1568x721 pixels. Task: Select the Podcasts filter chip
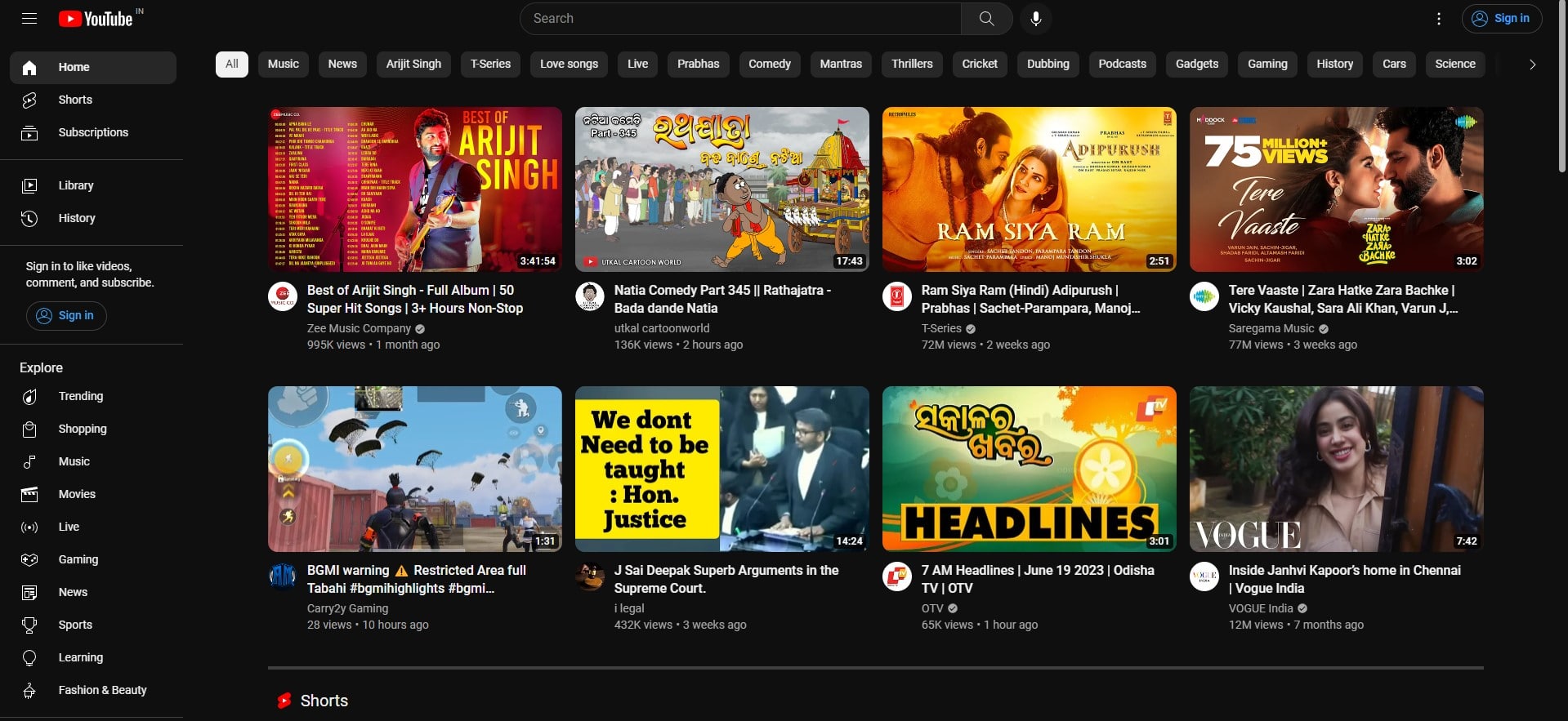pos(1123,64)
